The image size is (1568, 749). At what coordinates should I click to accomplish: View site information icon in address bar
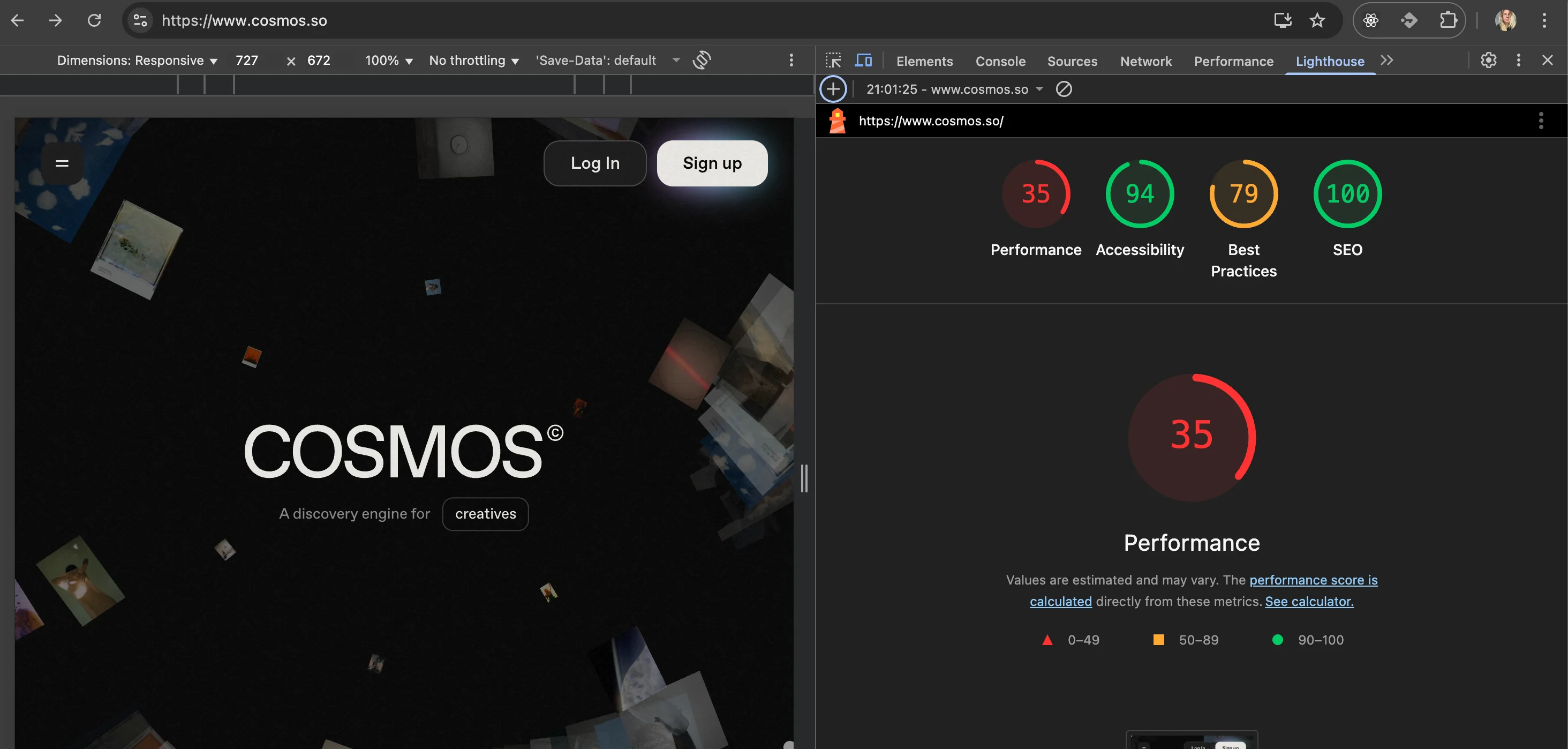(x=140, y=21)
